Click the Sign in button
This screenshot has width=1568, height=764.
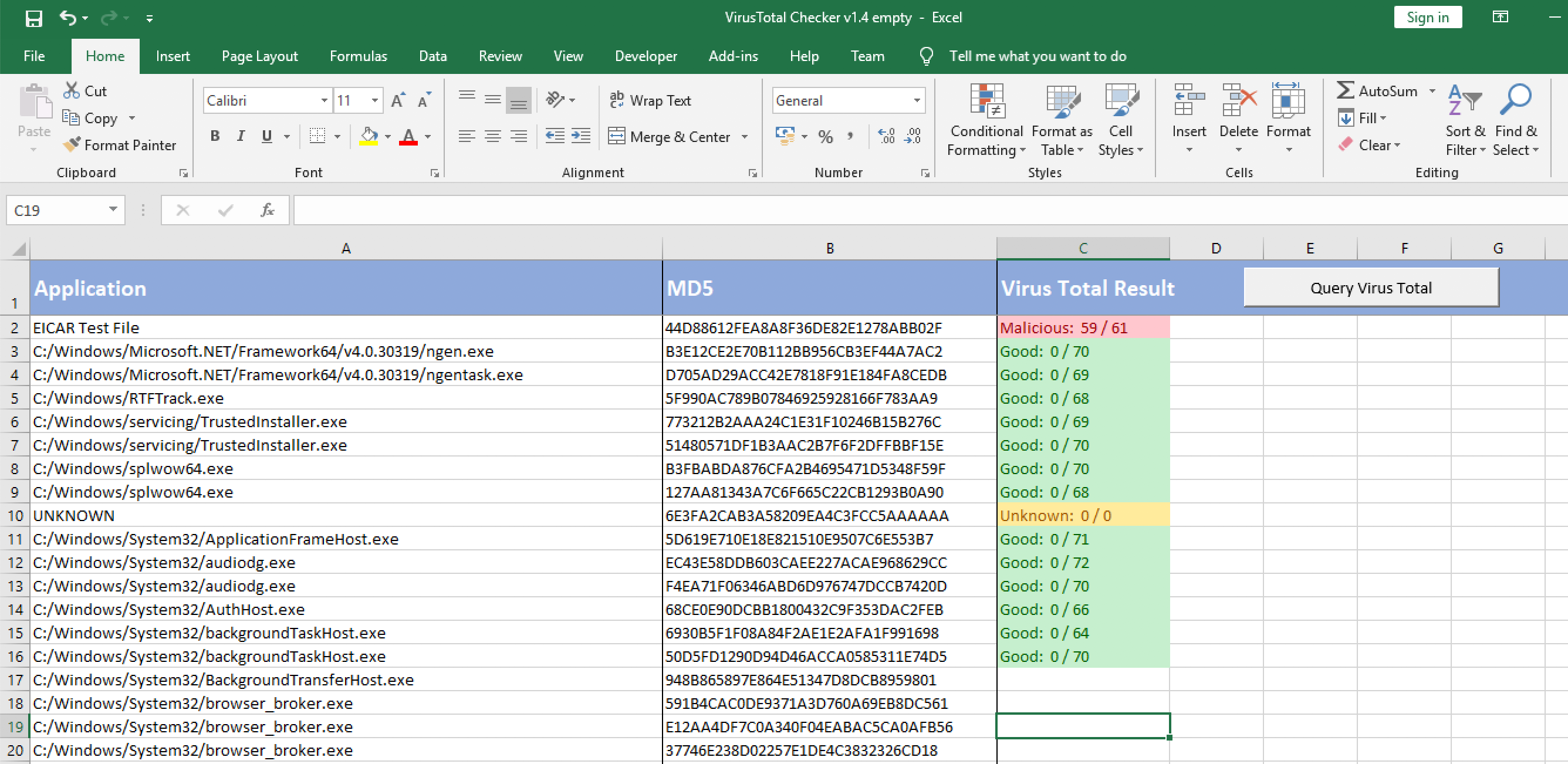1427,18
